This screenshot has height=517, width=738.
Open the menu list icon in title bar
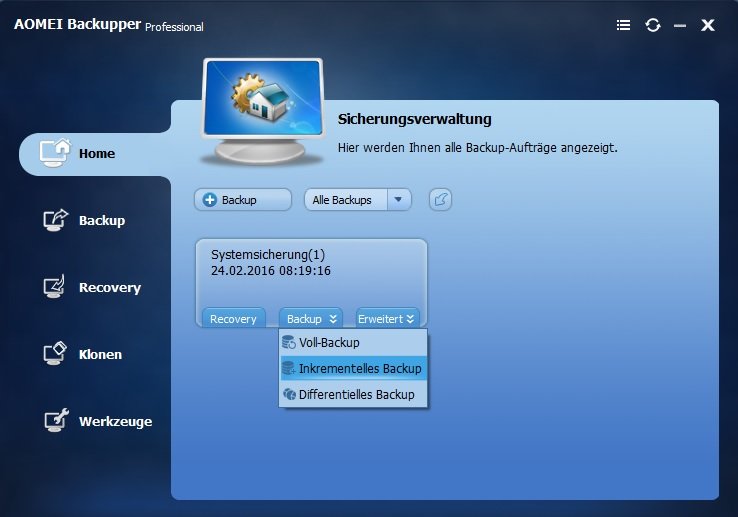624,25
